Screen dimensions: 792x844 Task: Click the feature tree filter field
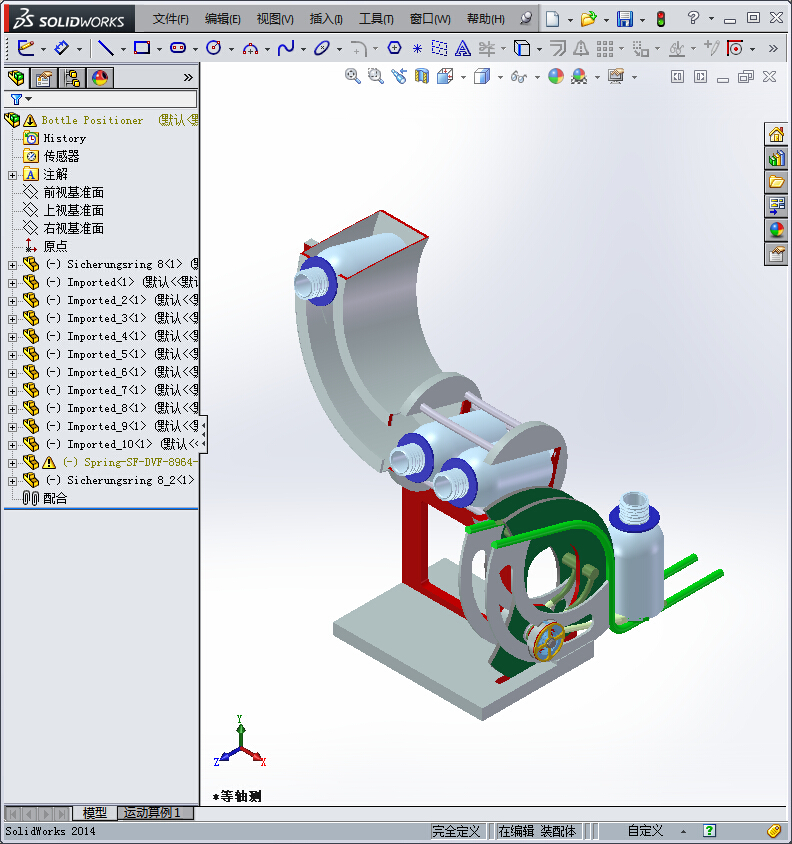click(x=101, y=99)
